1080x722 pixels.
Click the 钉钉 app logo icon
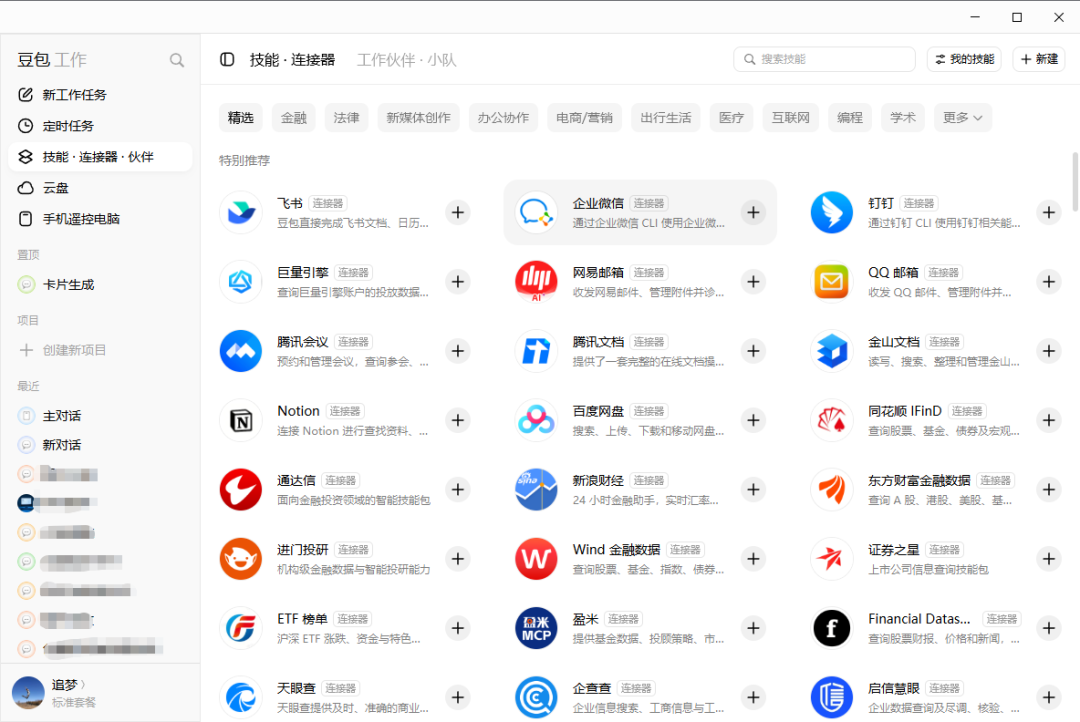click(831, 212)
